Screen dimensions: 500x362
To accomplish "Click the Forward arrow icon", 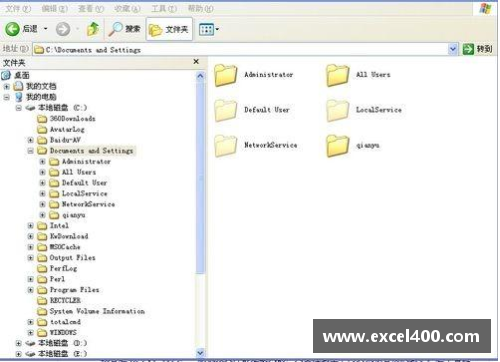I will coord(63,29).
